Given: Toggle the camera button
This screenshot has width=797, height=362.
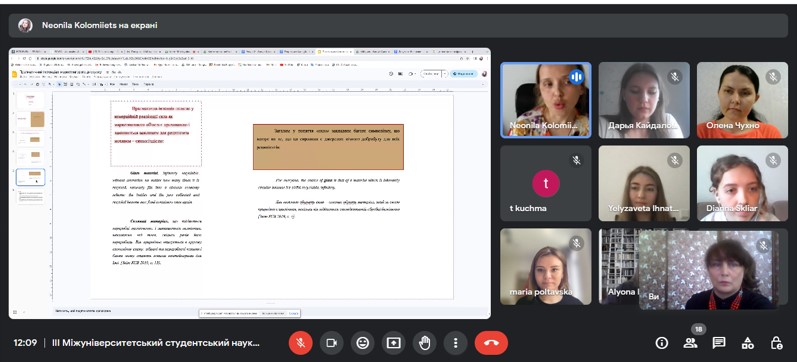Looking at the screenshot, I should tap(331, 343).
